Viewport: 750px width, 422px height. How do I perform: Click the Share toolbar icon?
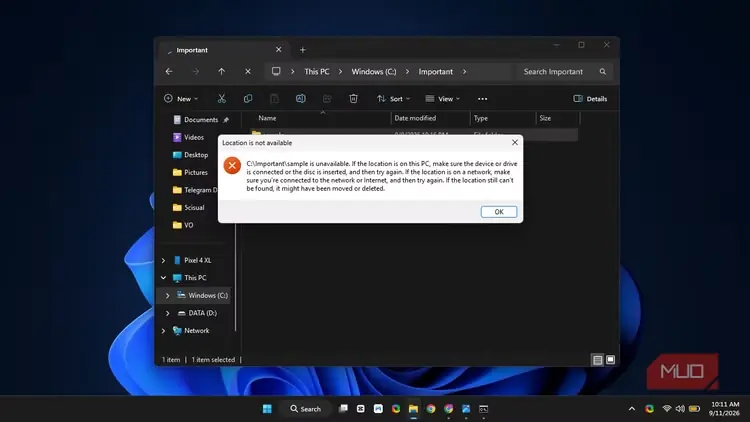(327, 99)
